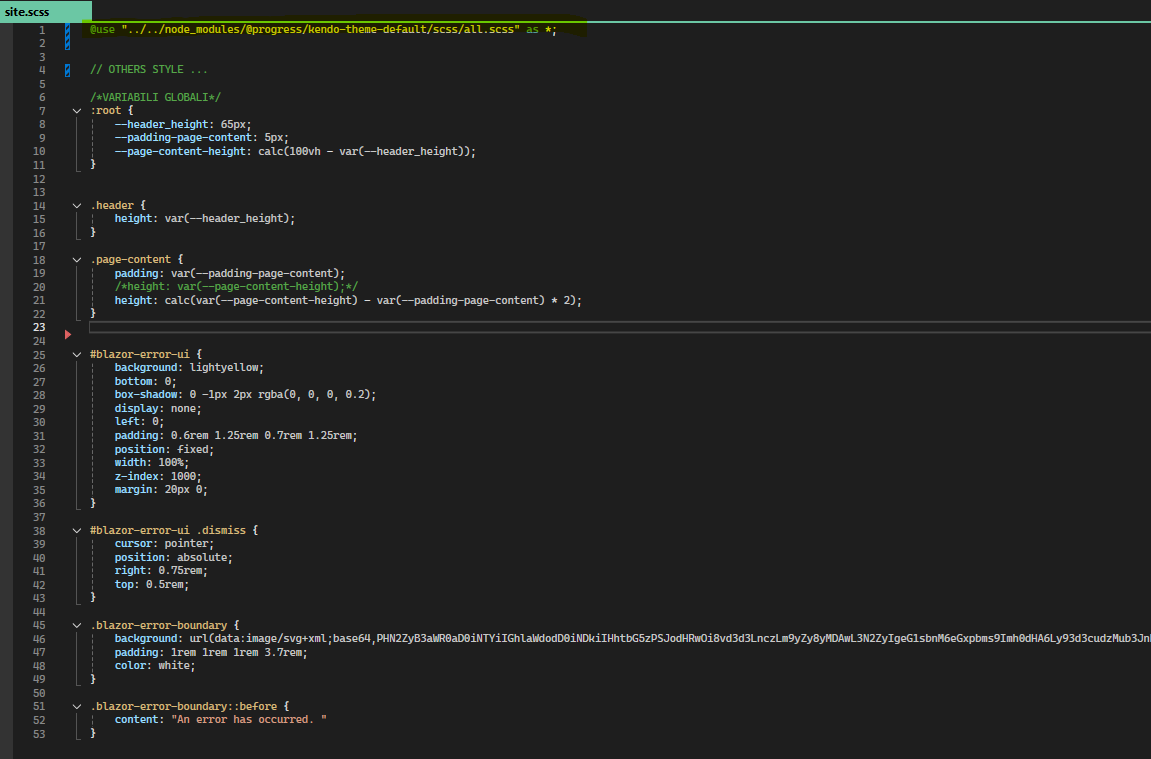Fold the #blazor-error-ui .dismiss block
Image resolution: width=1151 pixels, height=759 pixels.
77,530
